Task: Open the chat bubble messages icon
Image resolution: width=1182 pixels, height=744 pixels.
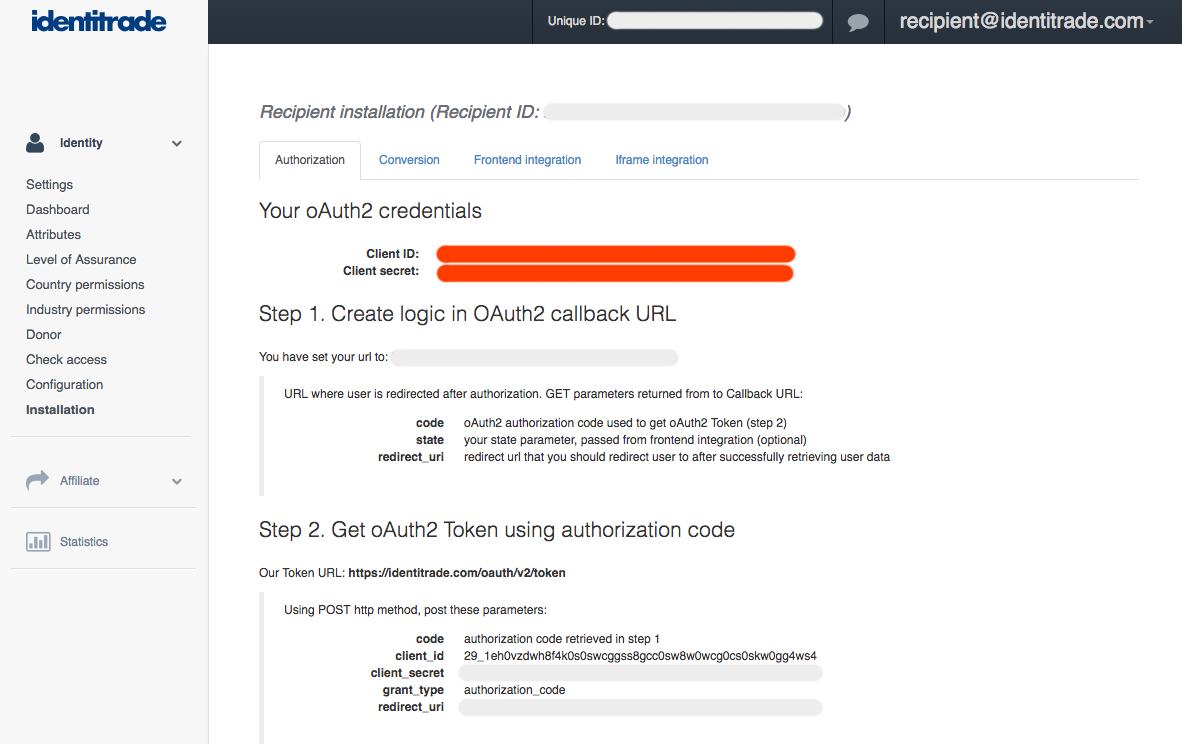Action: [x=858, y=23]
